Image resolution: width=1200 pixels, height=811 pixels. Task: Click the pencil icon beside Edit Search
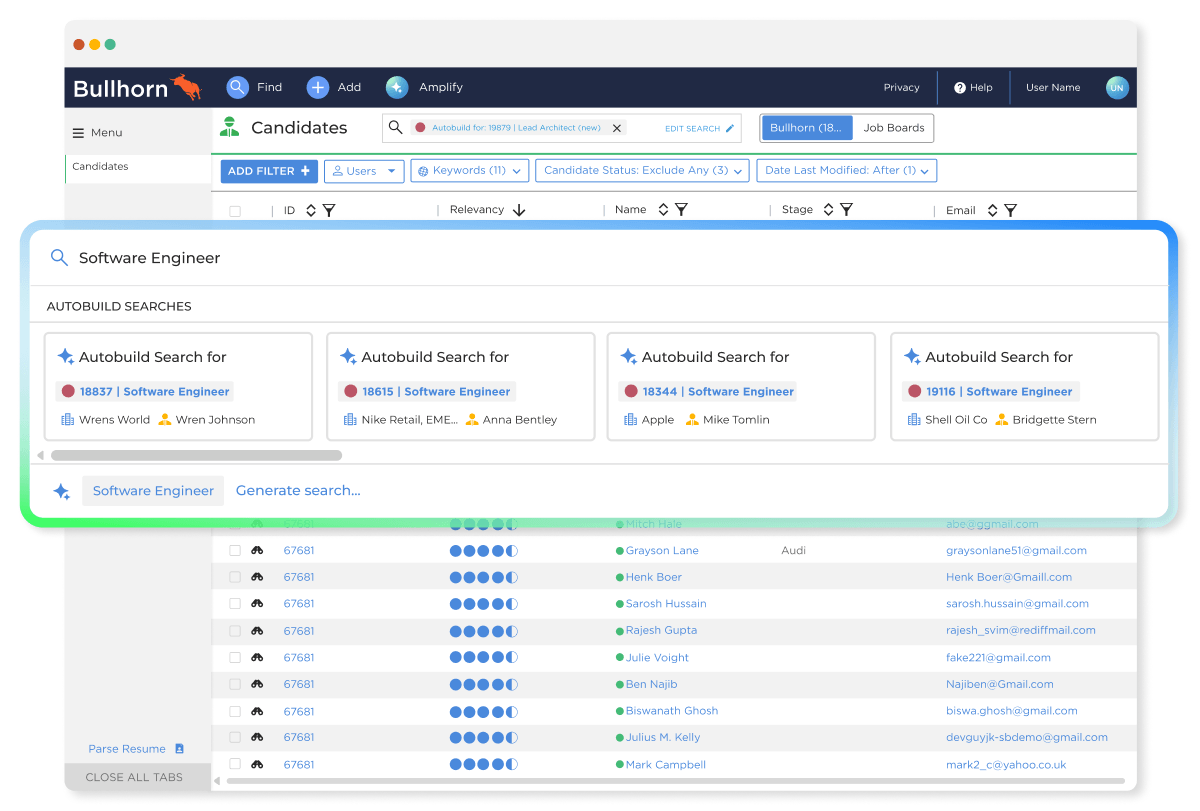tap(730, 128)
